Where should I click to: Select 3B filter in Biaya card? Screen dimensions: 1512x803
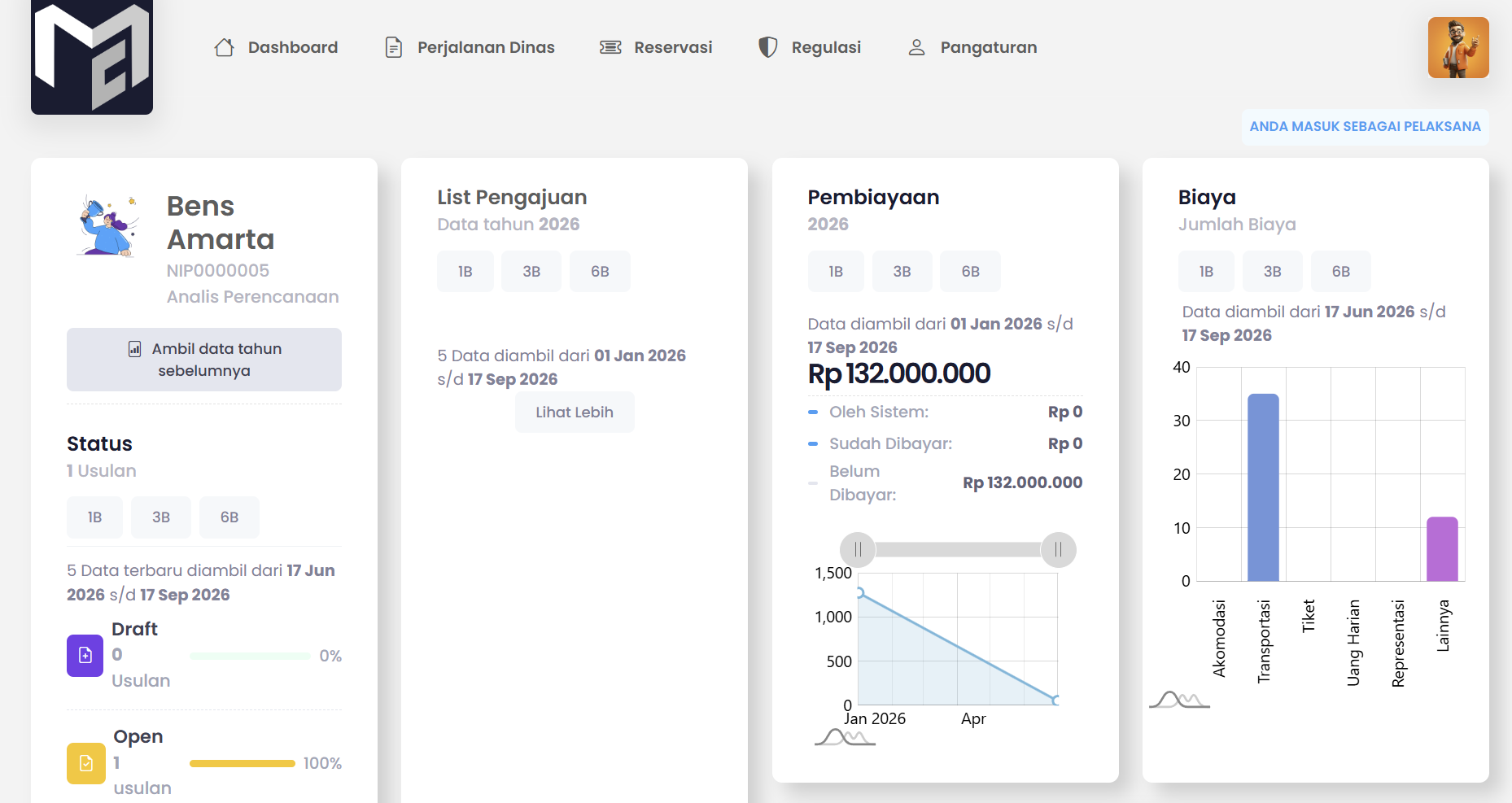pos(1273,272)
